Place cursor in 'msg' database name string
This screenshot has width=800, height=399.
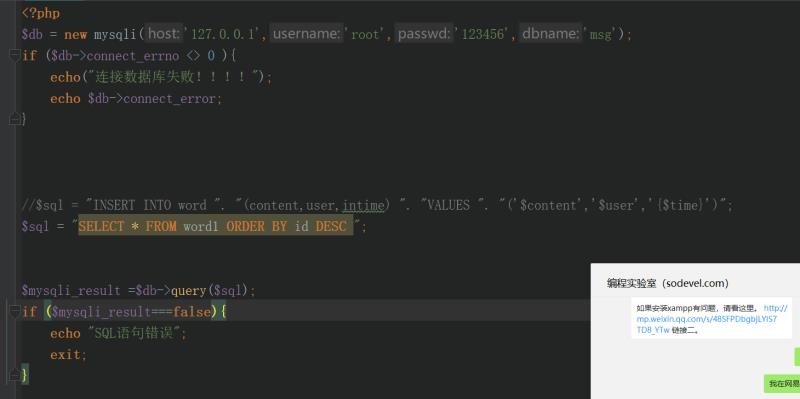(600, 35)
